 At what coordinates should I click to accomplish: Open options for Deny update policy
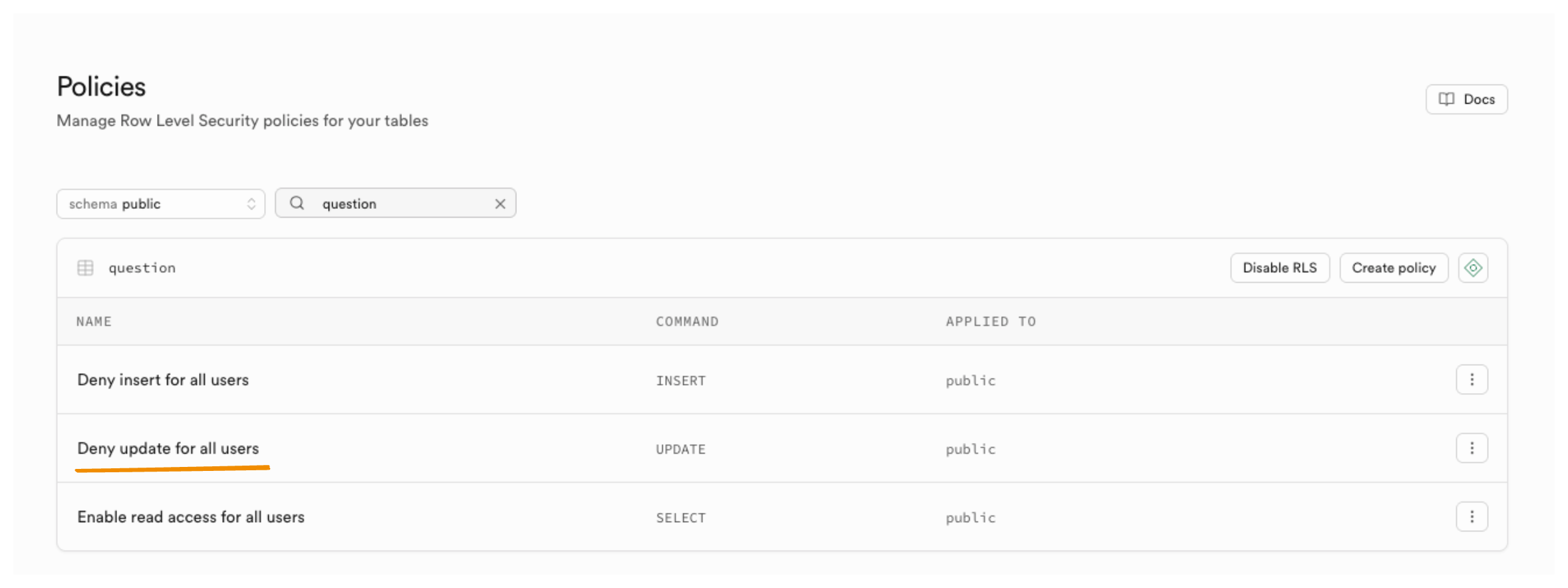pyautogui.click(x=1472, y=448)
